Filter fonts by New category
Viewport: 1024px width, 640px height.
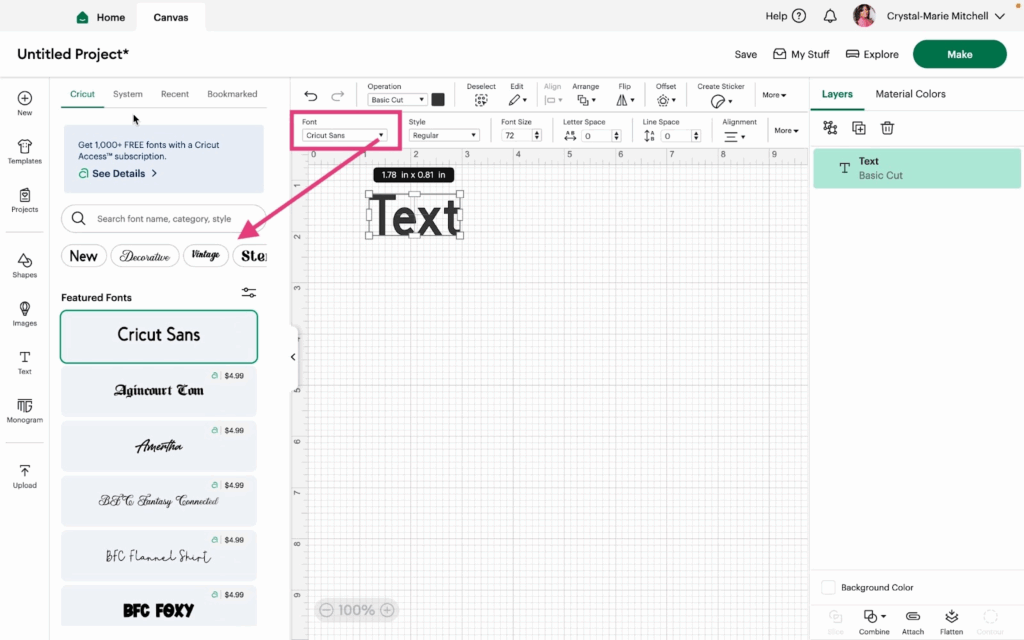[84, 255]
